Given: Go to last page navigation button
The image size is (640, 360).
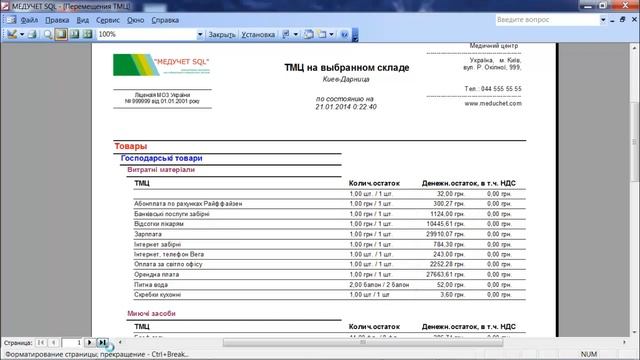Looking at the screenshot, I should [102, 342].
